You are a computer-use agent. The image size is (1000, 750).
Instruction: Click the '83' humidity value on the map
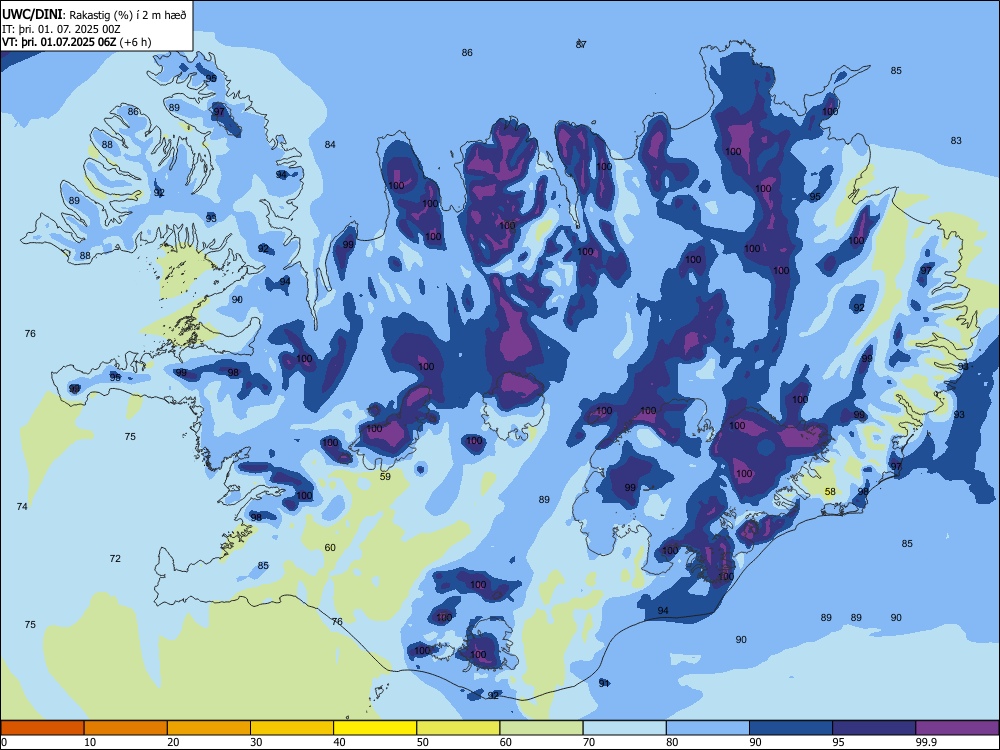955,141
